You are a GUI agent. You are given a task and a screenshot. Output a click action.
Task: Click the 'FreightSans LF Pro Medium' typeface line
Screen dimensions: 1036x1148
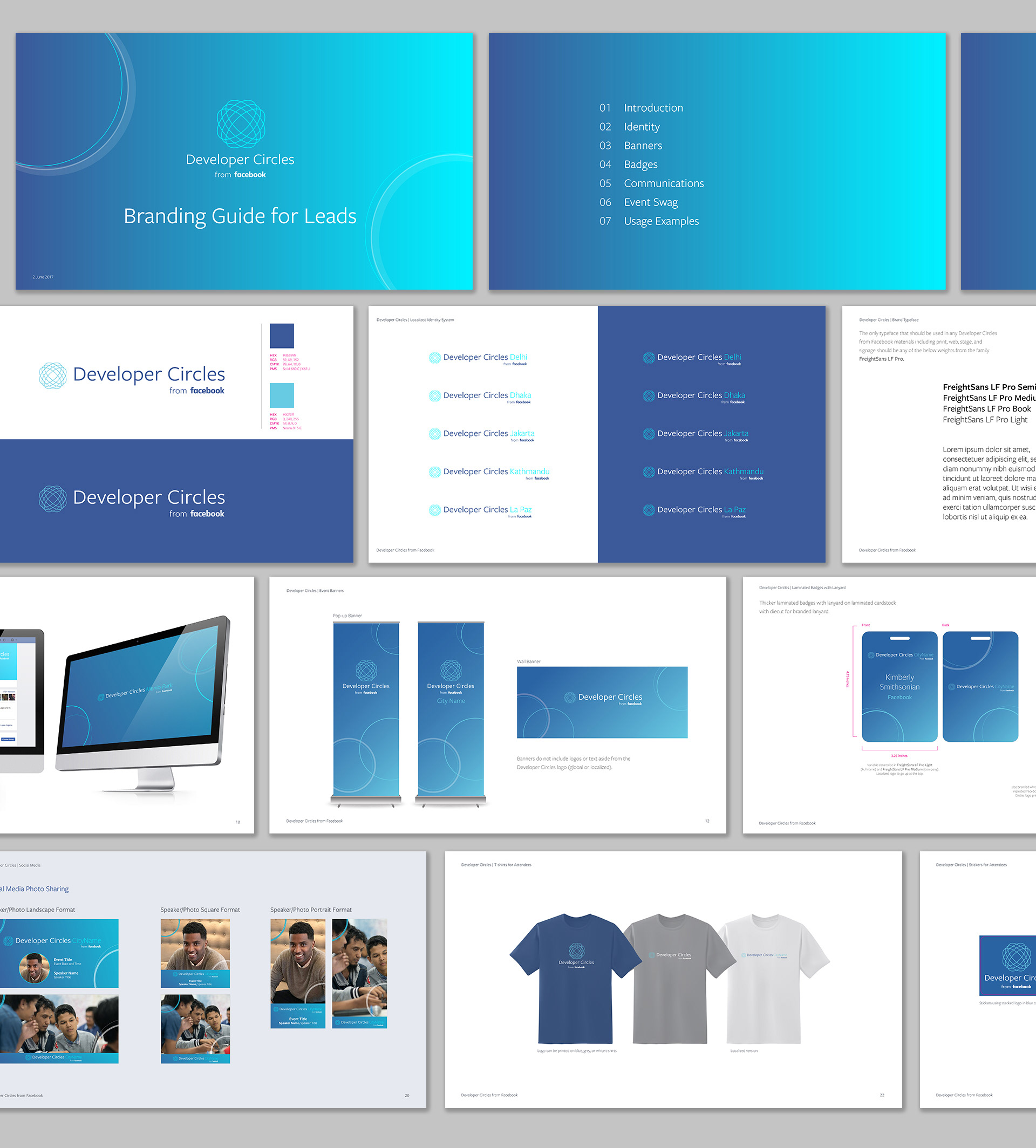pos(989,398)
